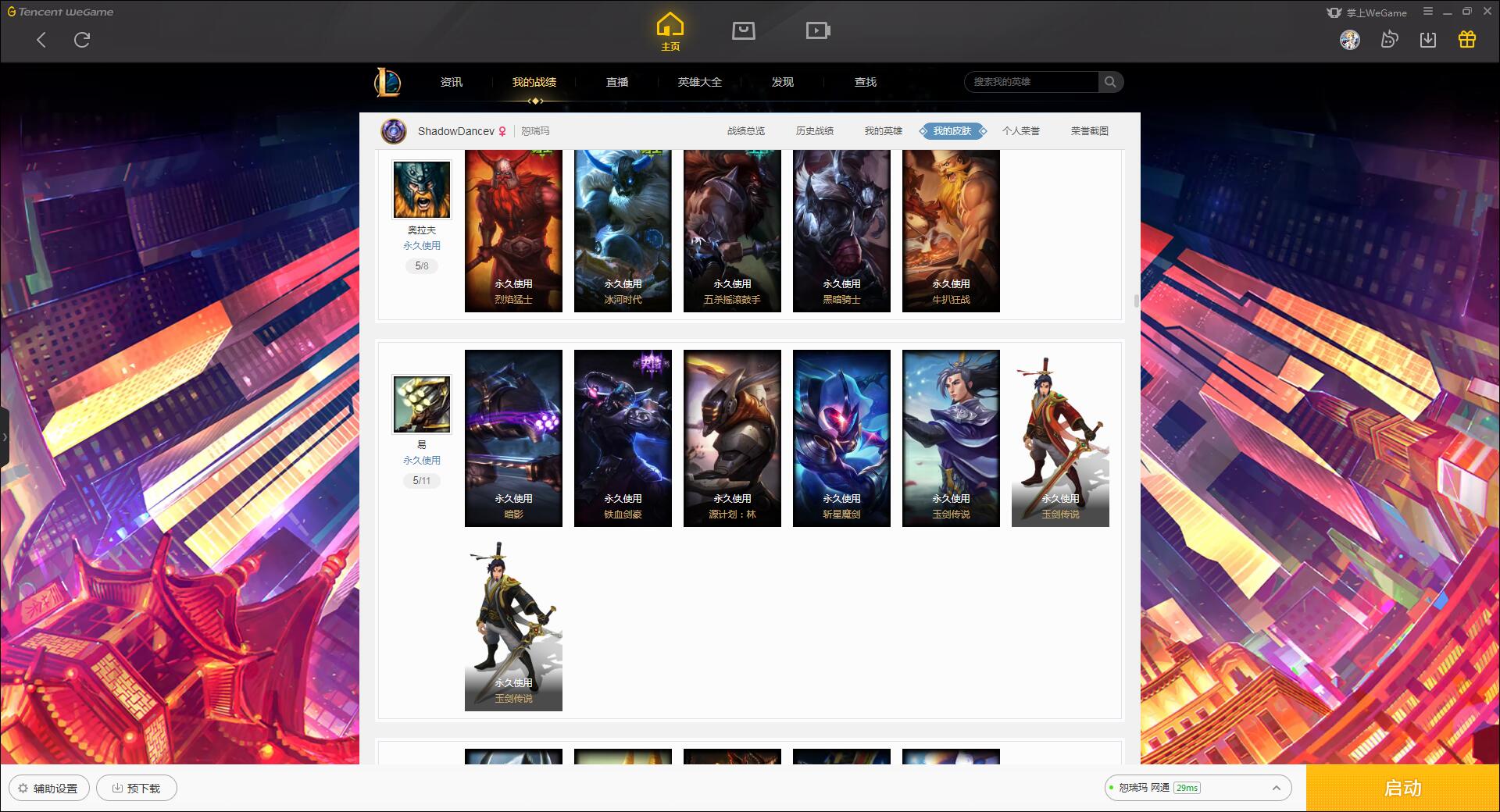Image resolution: width=1500 pixels, height=812 pixels.
Task: Open the 我的战绩 tab
Action: (534, 82)
